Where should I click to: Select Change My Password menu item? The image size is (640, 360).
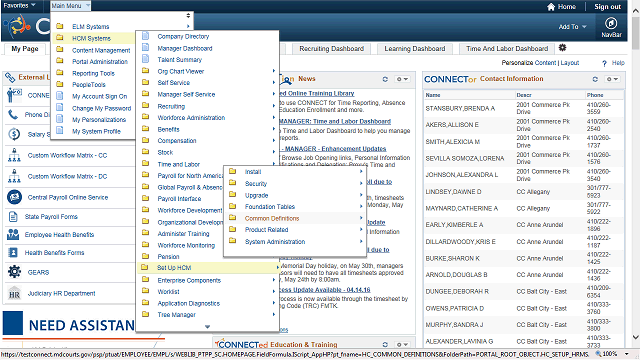[x=101, y=109]
